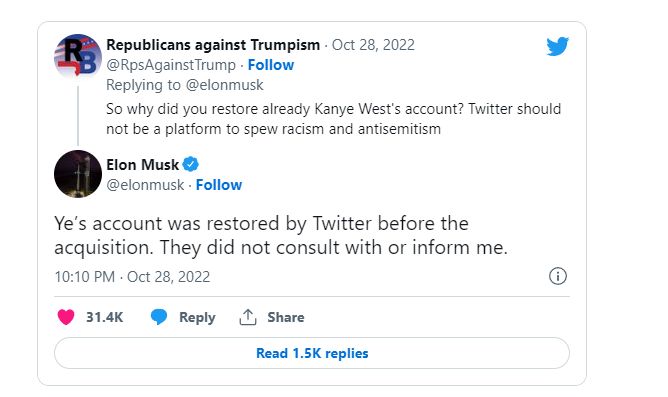Open the Republicans against Trumpism display name
The height and width of the screenshot is (397, 668).
tap(213, 45)
